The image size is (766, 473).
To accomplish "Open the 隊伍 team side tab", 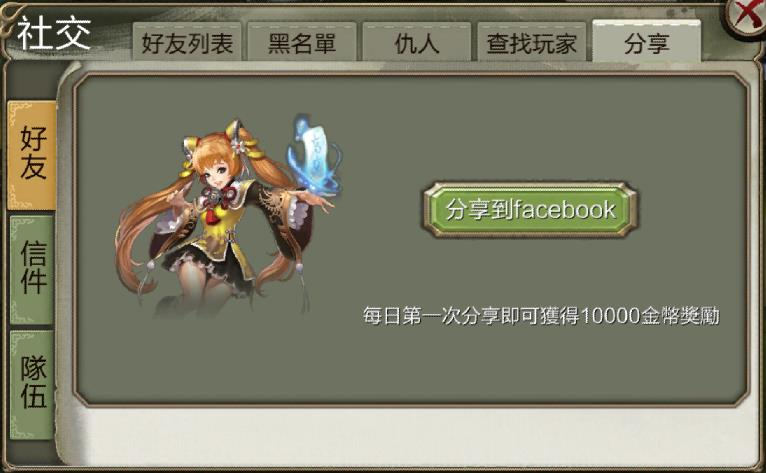I will tap(32, 385).
